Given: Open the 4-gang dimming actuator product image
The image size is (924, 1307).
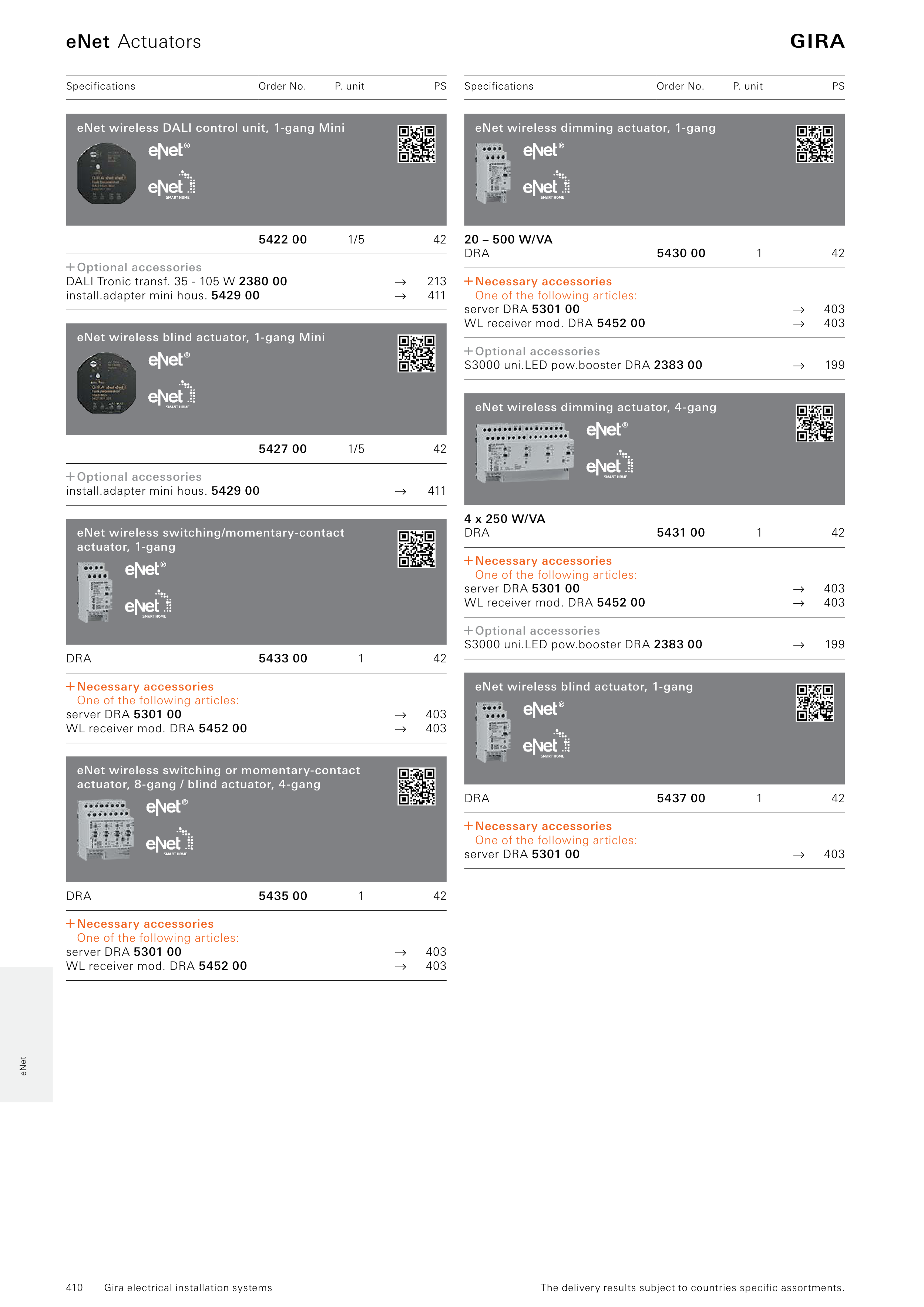Looking at the screenshot, I should point(524,452).
